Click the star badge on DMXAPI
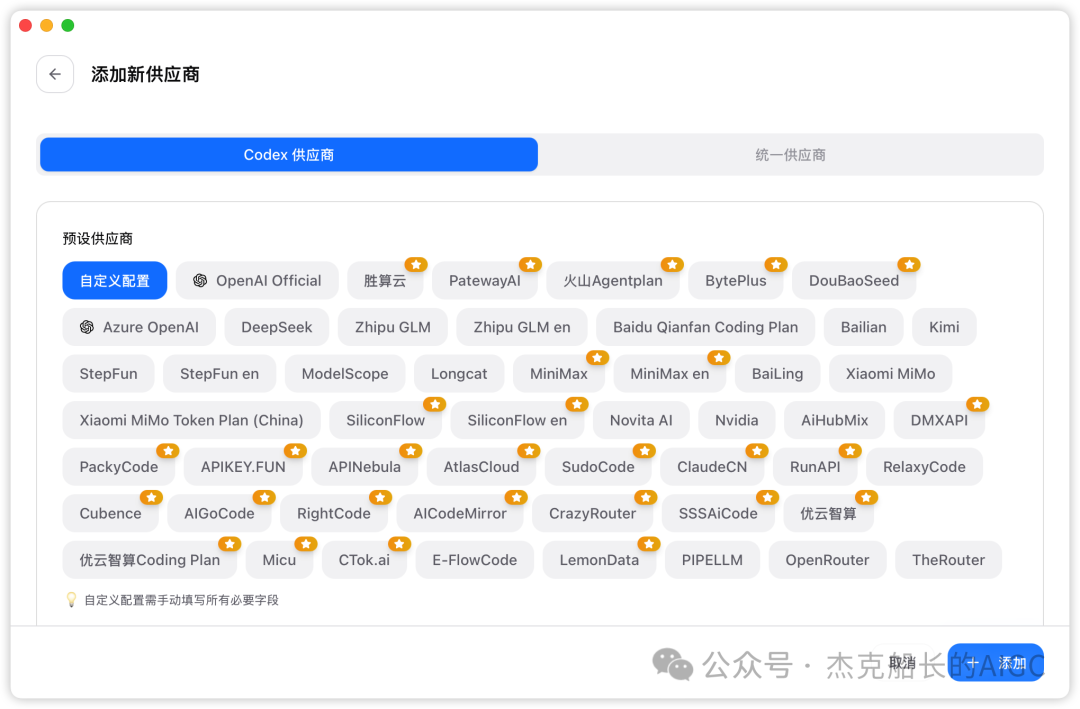This screenshot has height=709, width=1080. 978,404
